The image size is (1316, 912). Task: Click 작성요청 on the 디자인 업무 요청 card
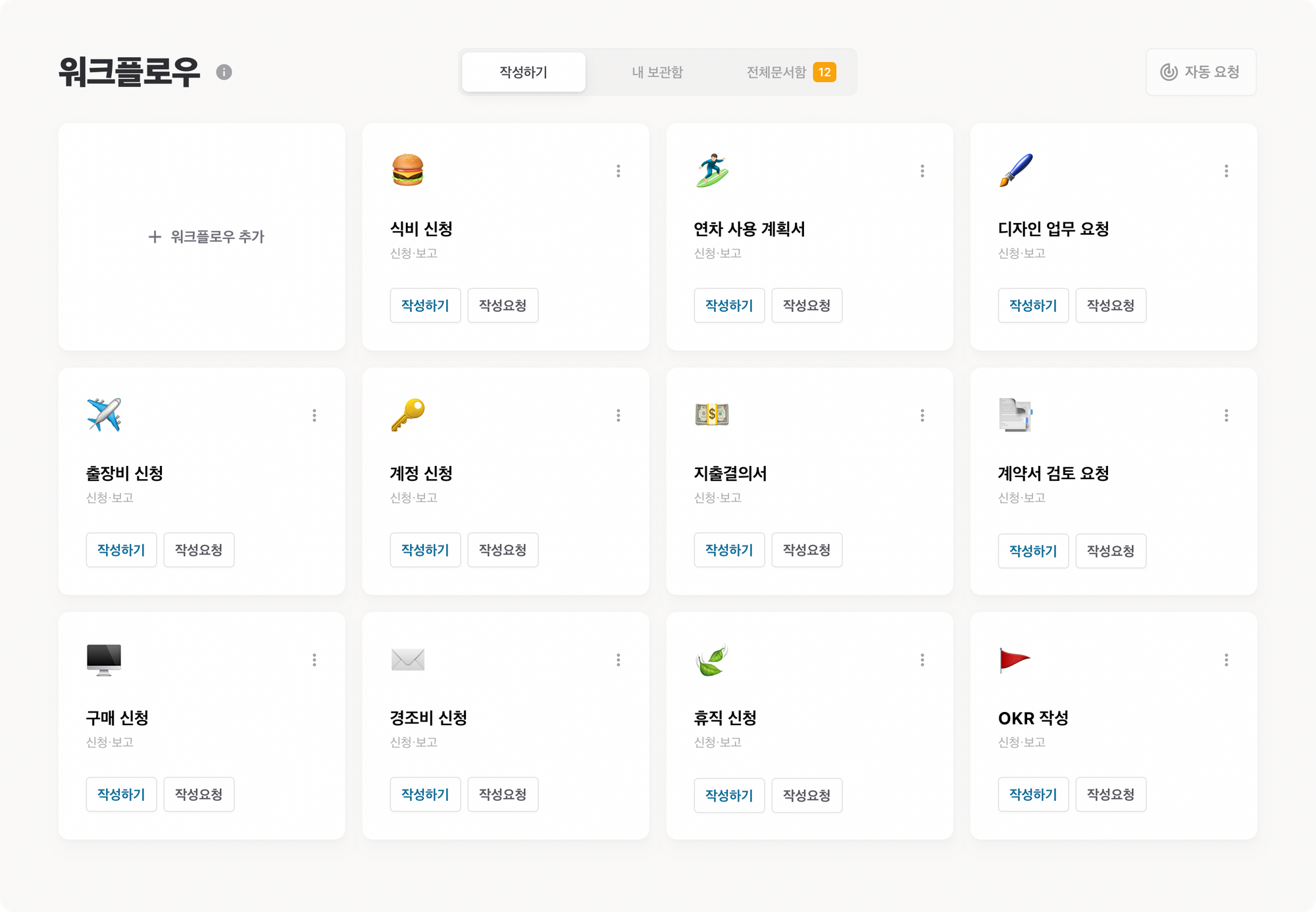1111,305
